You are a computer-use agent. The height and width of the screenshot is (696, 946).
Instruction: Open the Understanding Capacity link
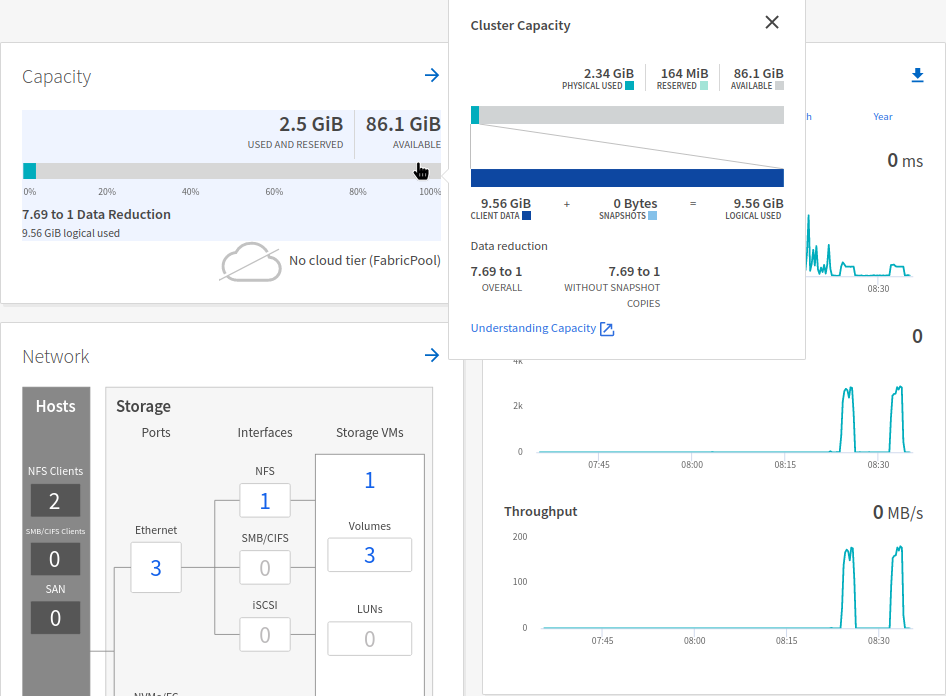533,328
